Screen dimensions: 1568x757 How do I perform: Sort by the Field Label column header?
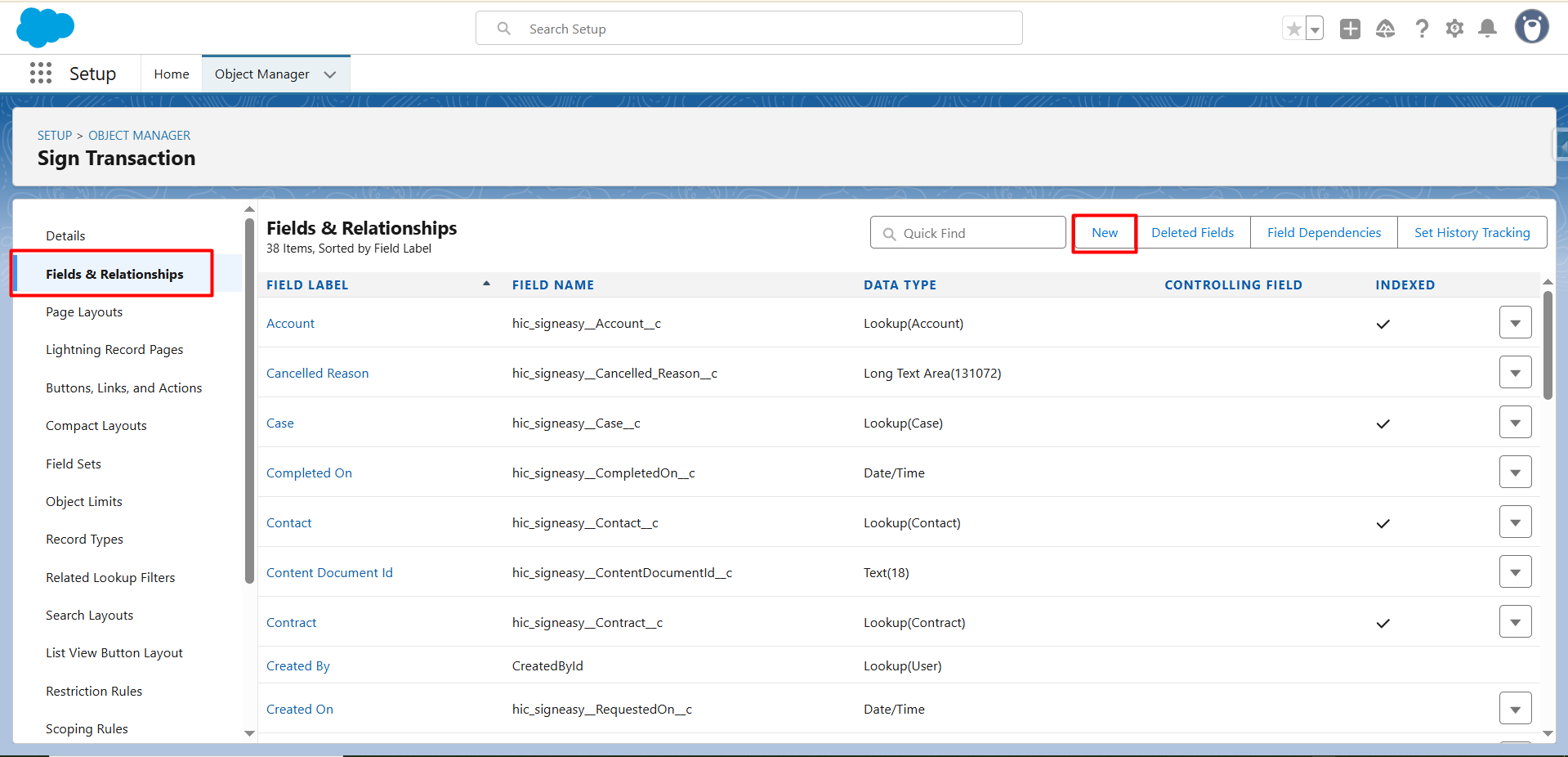307,285
